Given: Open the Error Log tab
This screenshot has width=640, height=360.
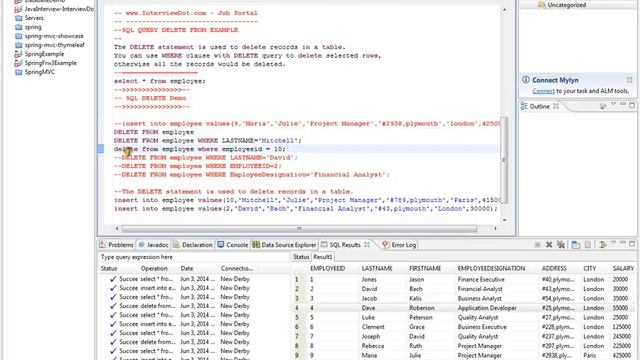Looking at the screenshot, I should tap(399, 245).
